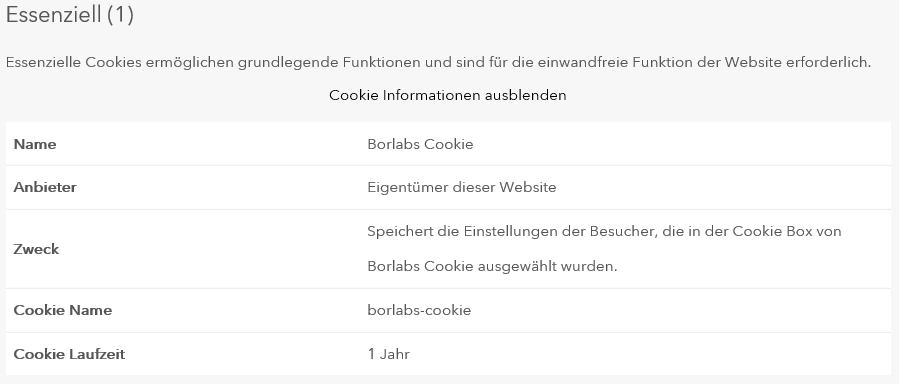Click 'Website' in the intro paragraph
Image resolution: width=908 pixels, height=386 pixels.
[753, 63]
